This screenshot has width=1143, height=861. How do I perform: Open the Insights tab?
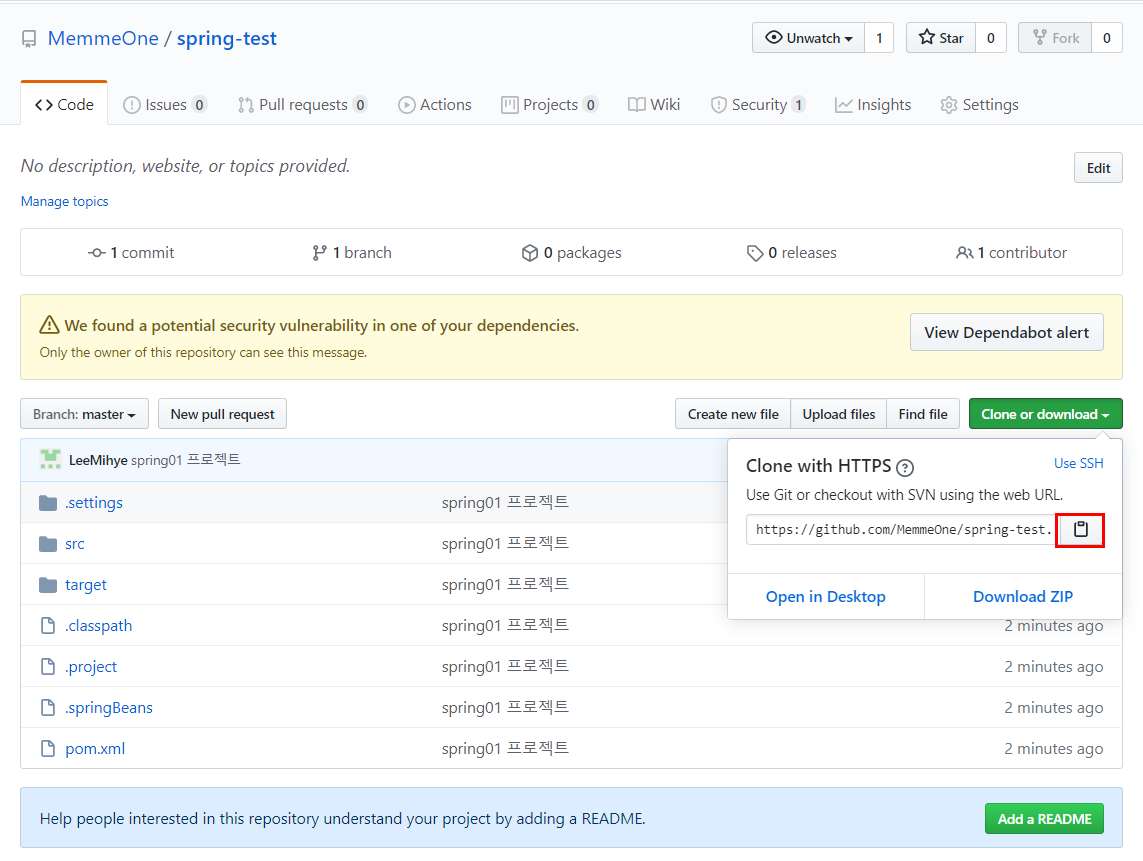click(873, 105)
